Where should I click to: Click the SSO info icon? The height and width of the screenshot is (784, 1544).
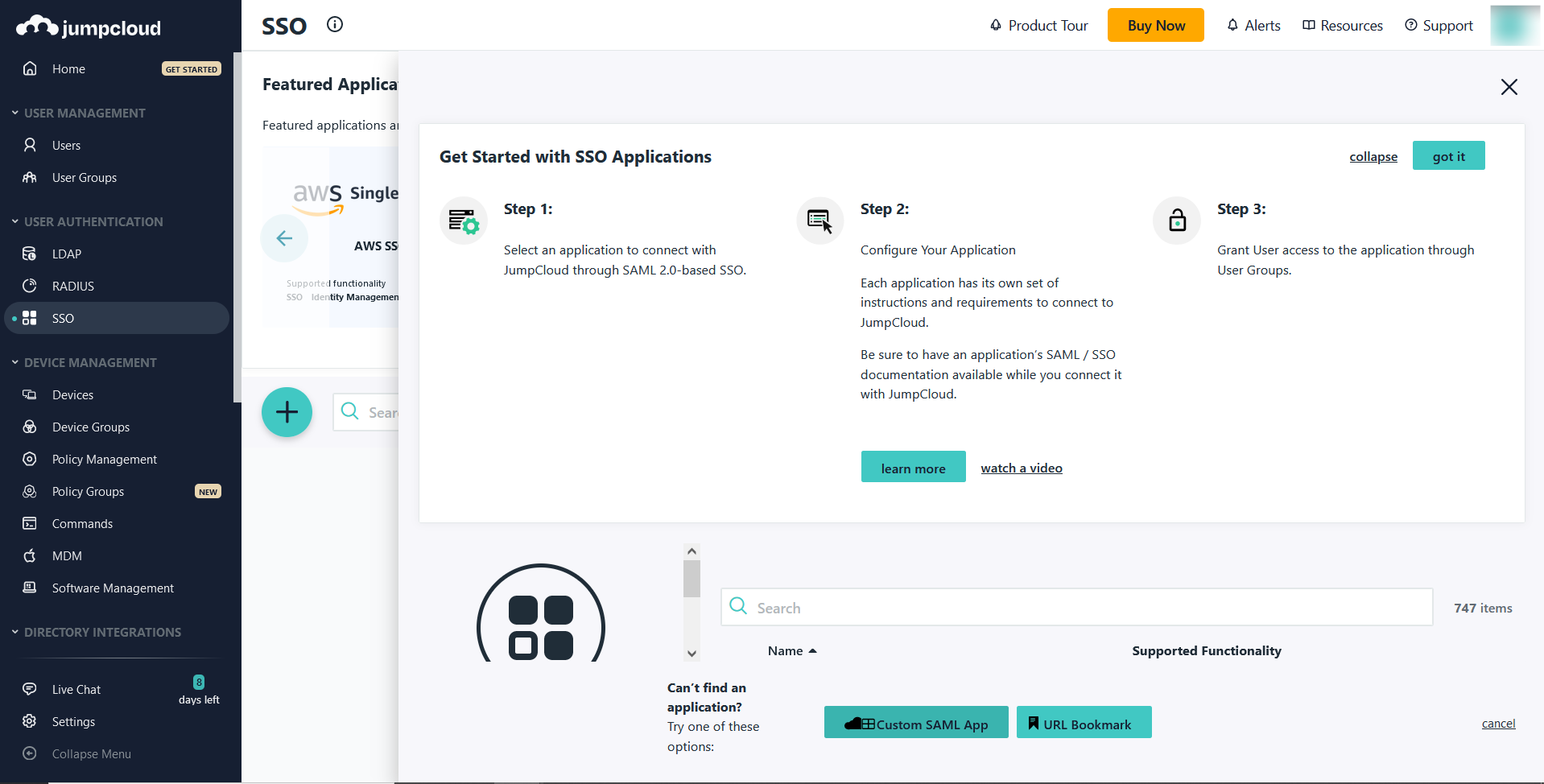point(334,24)
